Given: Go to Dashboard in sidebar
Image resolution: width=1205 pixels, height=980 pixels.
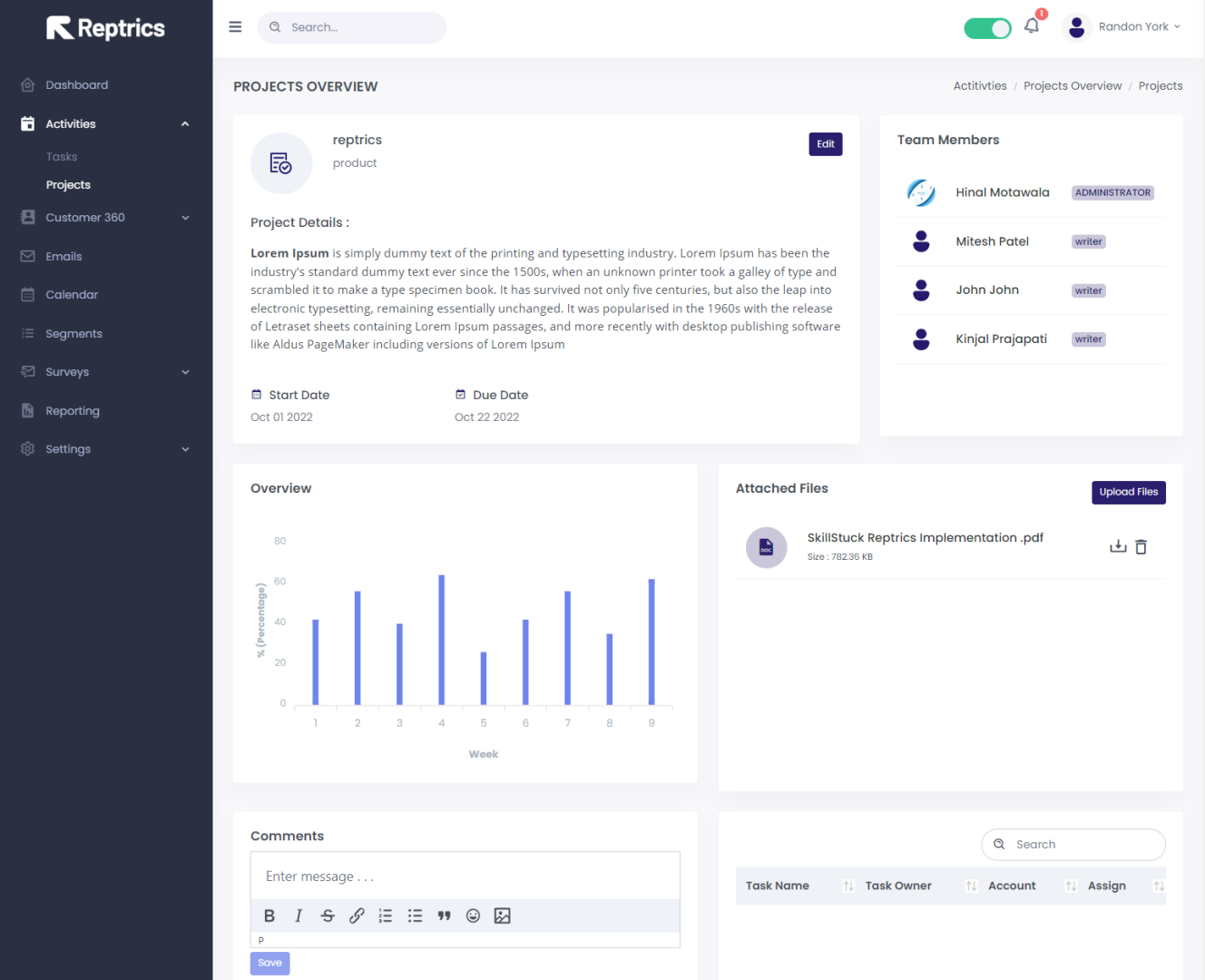Looking at the screenshot, I should click(76, 85).
